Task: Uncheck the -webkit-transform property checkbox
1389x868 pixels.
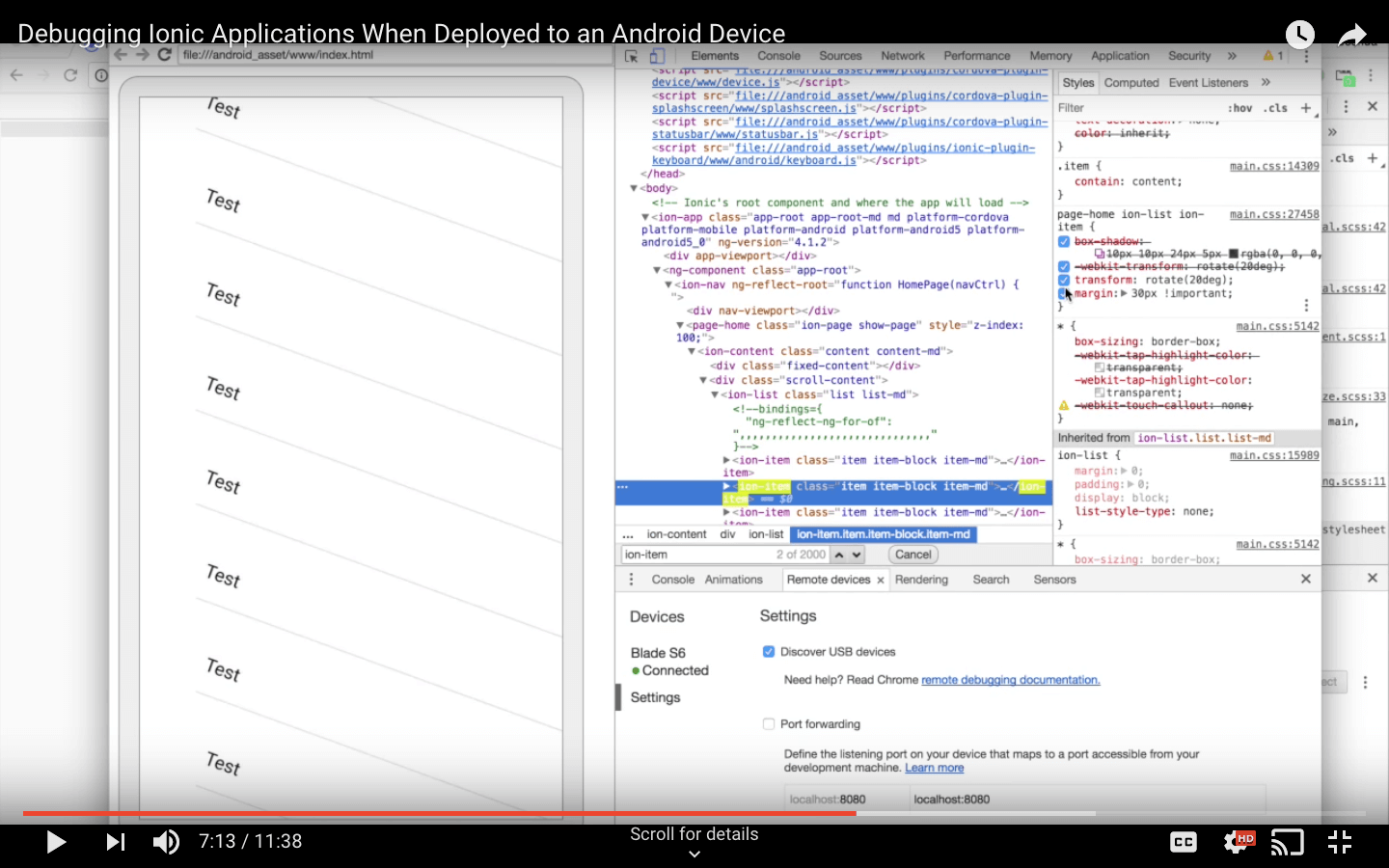Action: tap(1064, 267)
